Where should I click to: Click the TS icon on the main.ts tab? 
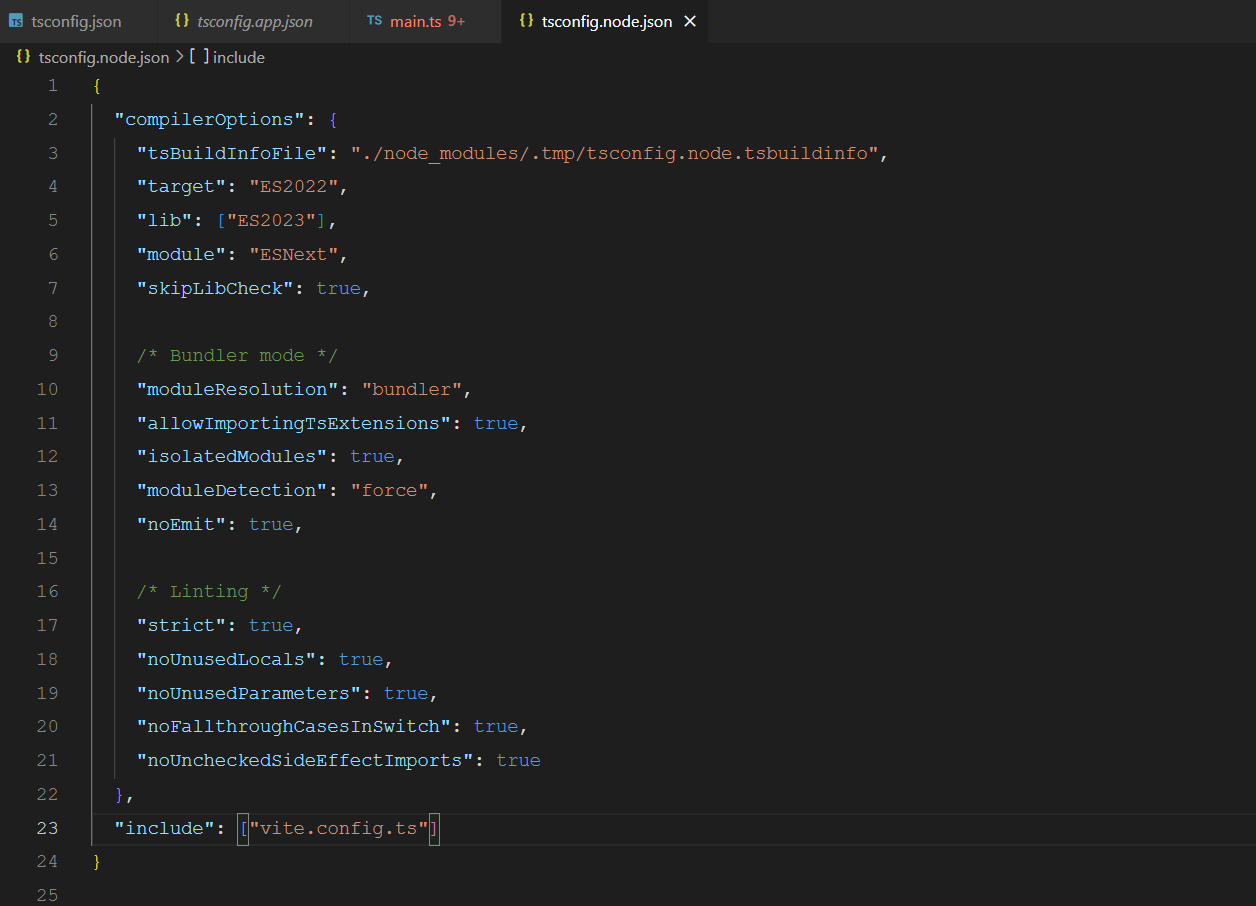pos(374,21)
